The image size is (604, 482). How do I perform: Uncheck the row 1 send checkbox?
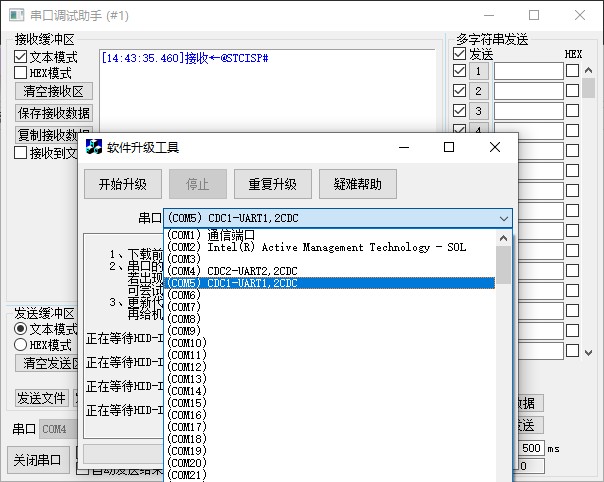pos(460,71)
